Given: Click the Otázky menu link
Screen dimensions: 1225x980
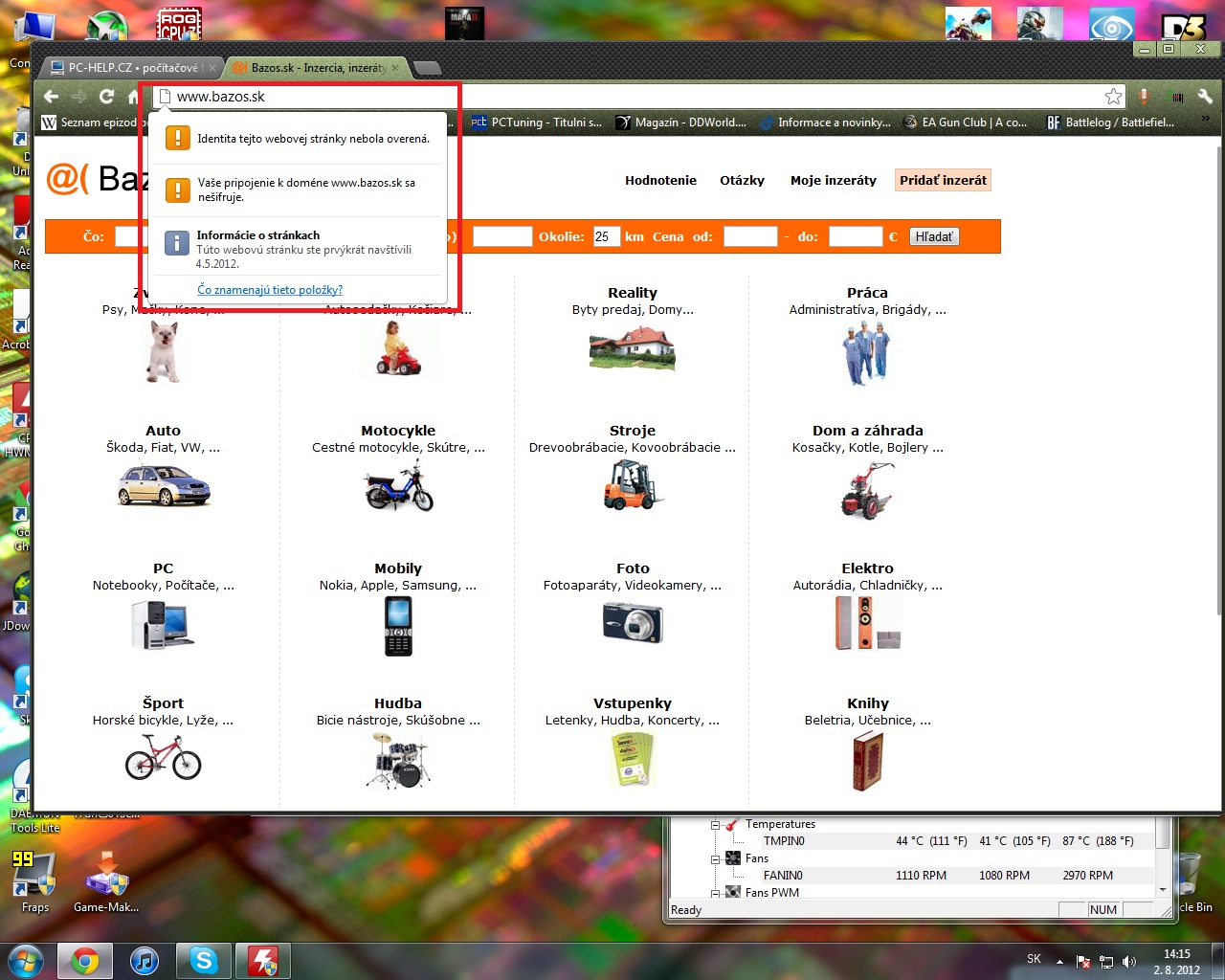Looking at the screenshot, I should [742, 180].
